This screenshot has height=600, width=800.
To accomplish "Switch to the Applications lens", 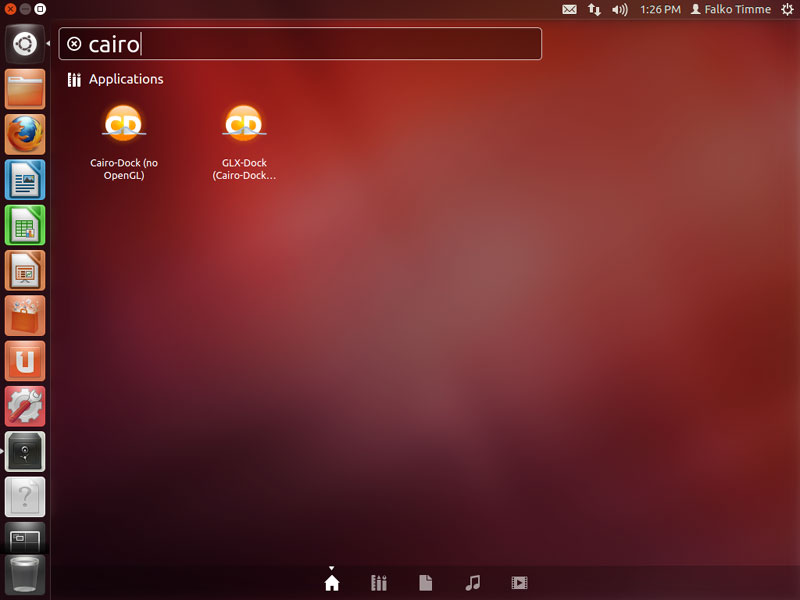I will point(379,583).
